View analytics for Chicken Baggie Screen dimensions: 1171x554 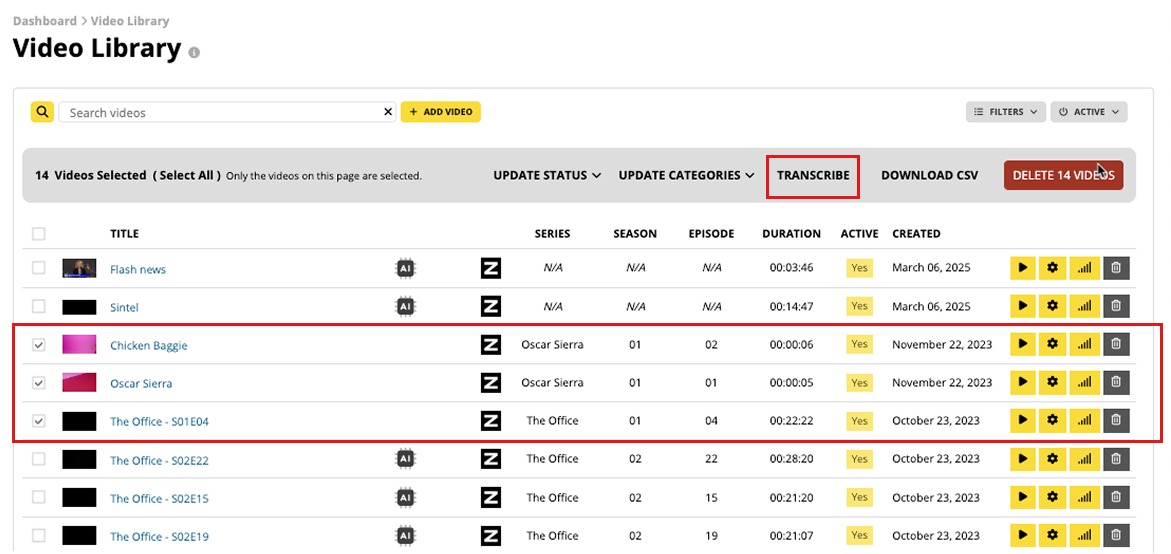pyautogui.click(x=1084, y=344)
